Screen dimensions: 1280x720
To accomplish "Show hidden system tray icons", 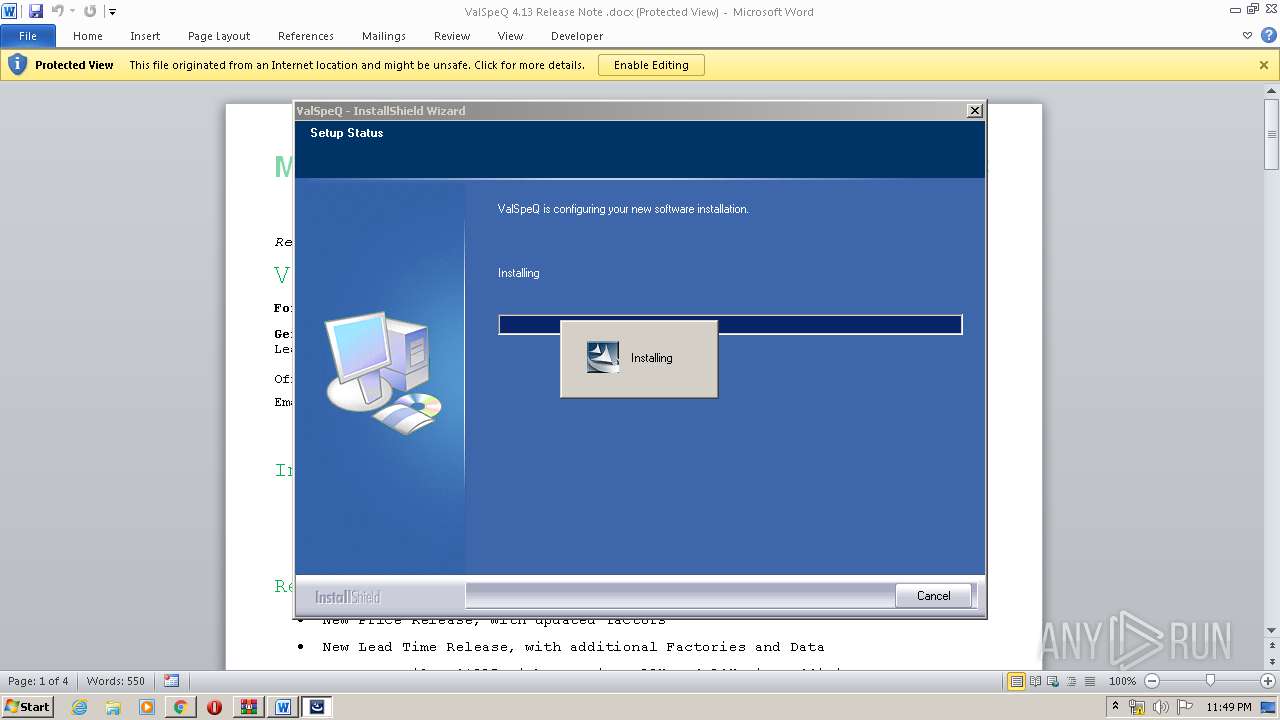I will tap(1115, 707).
